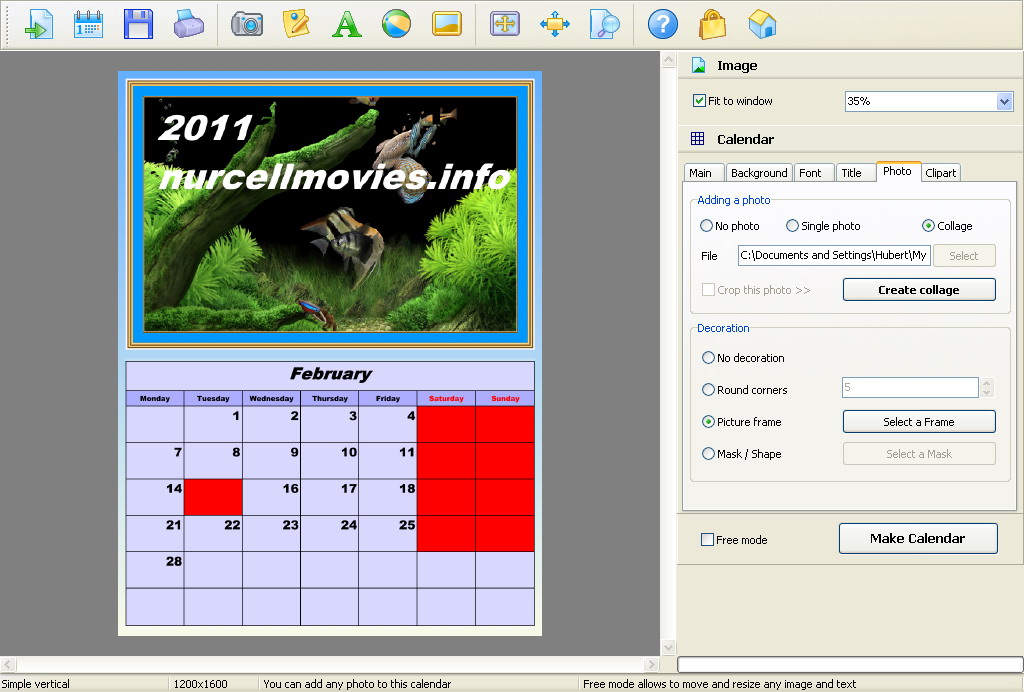Click vertical scrollbar up arrow
This screenshot has height=692, width=1024.
click(668, 60)
